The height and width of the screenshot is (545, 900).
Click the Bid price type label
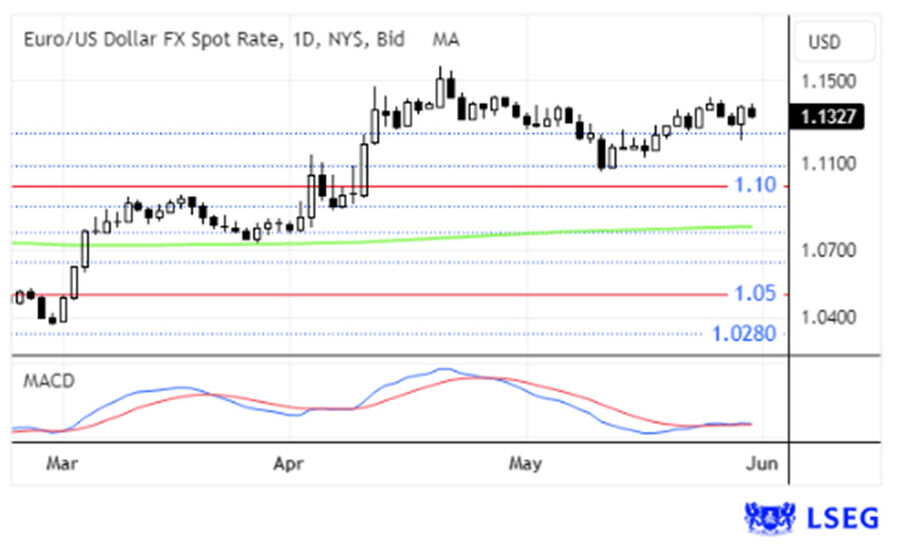(x=392, y=40)
